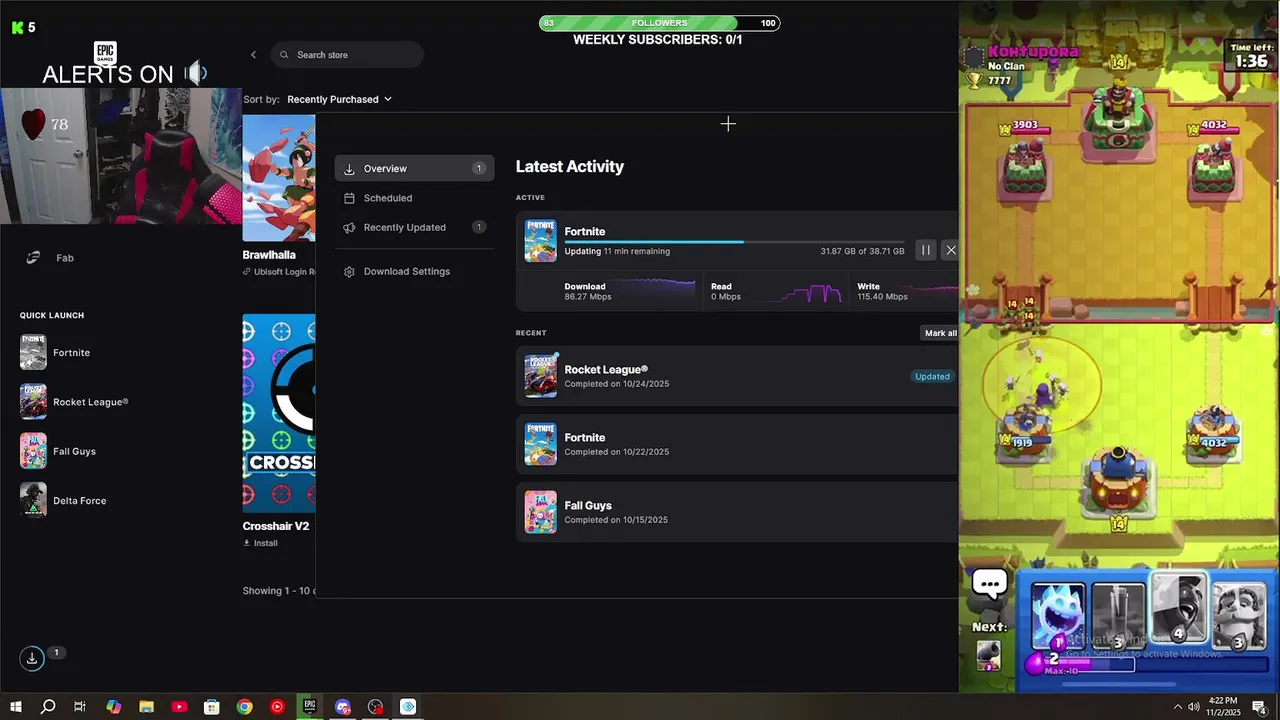This screenshot has width=1280, height=720.
Task: Click the Fortnite thumbnail in the Active download
Action: pos(540,241)
